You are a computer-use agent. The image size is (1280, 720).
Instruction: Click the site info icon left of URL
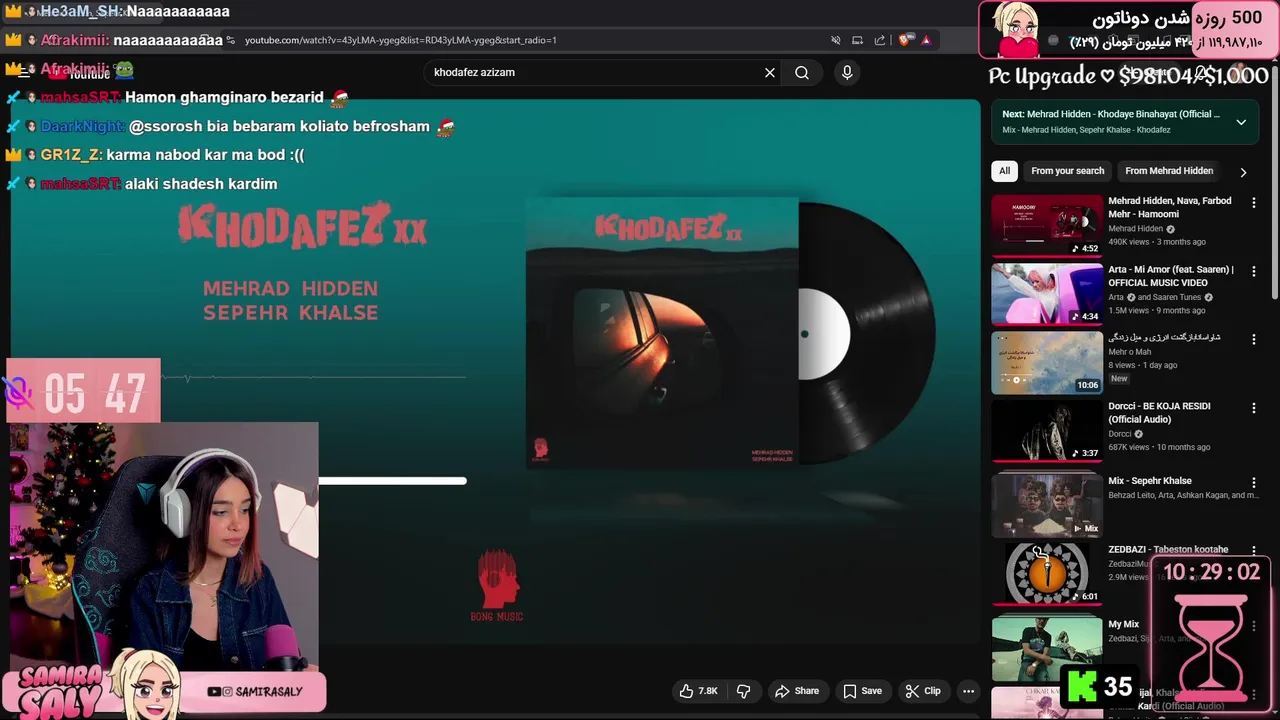tap(231, 40)
